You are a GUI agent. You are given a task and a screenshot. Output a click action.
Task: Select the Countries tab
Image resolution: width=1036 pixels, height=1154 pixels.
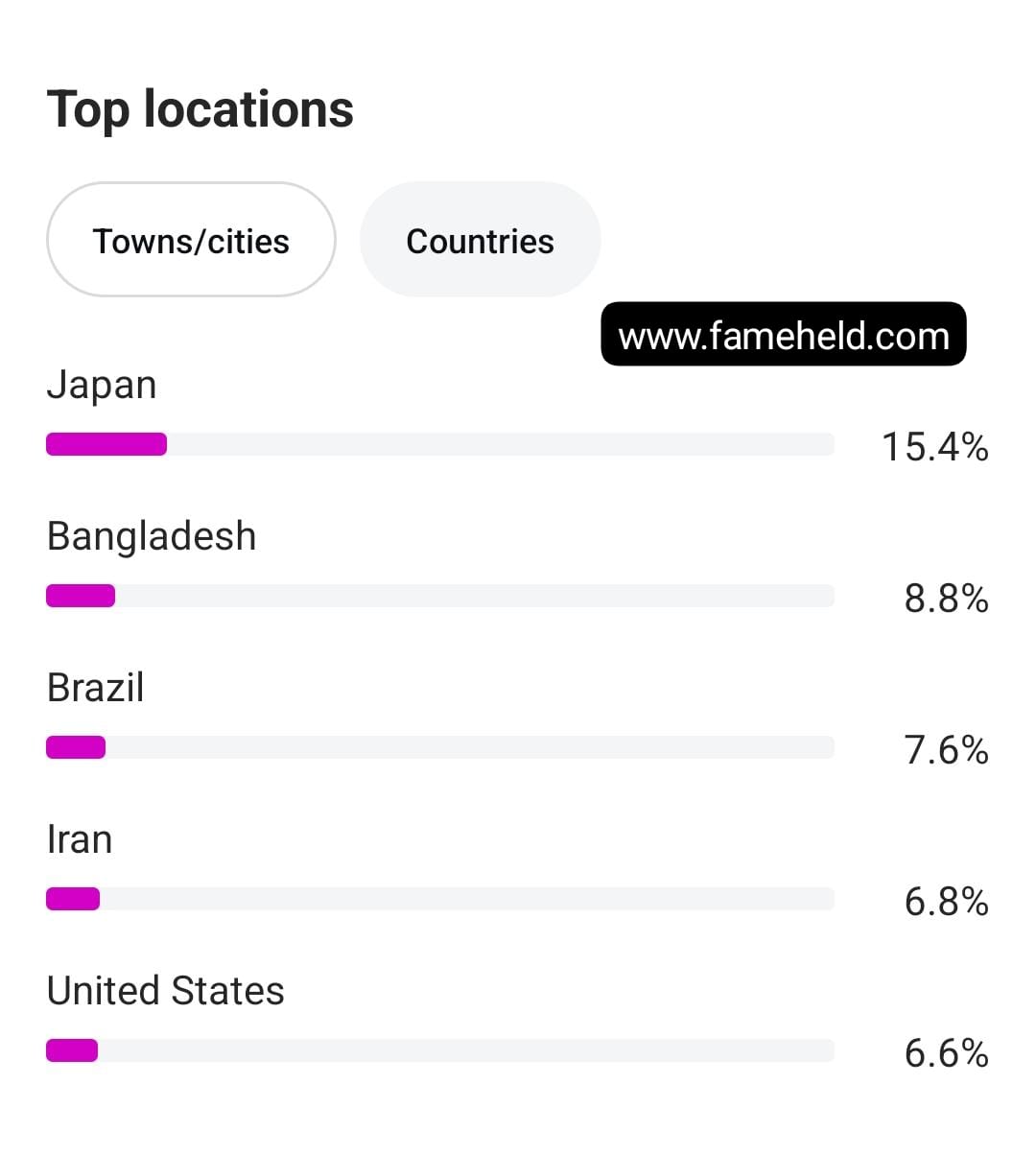click(x=480, y=240)
